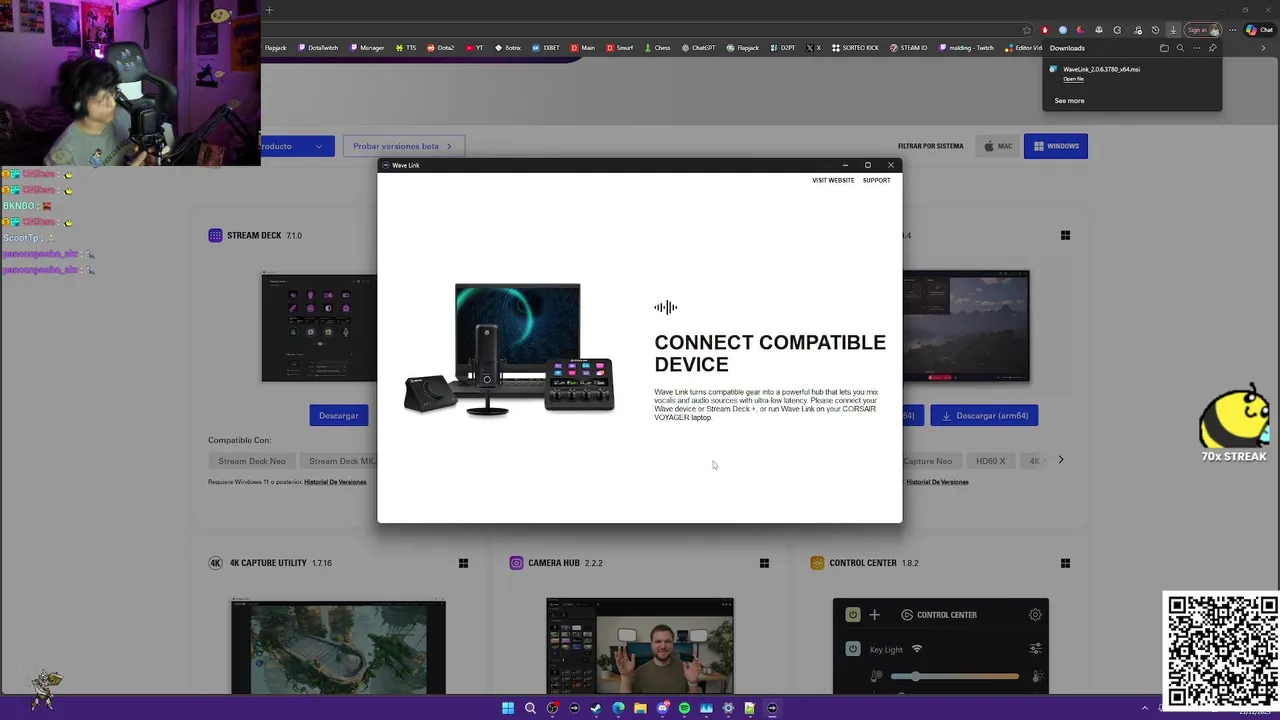Screen dimensions: 1280x720
Task: Click Descargar (arm64) button
Action: [984, 415]
